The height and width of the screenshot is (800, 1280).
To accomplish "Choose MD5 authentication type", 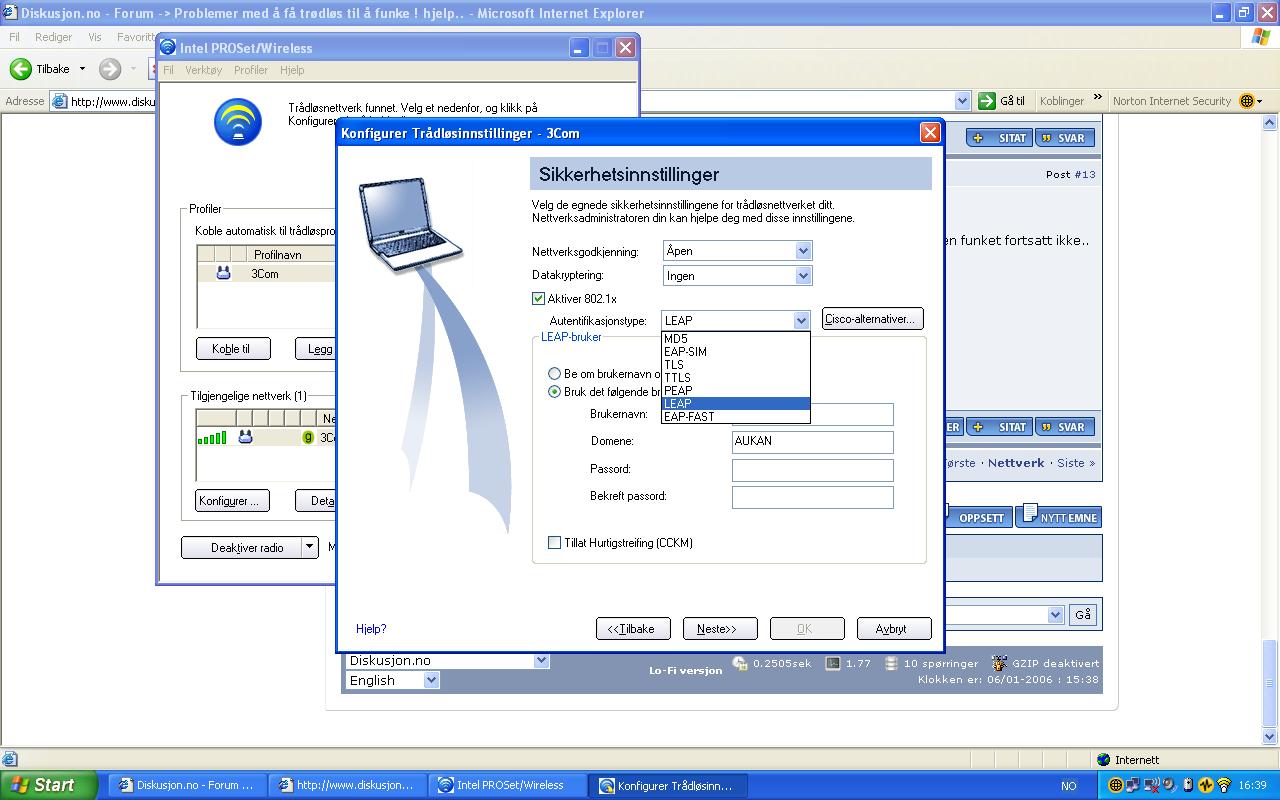I will tap(736, 339).
